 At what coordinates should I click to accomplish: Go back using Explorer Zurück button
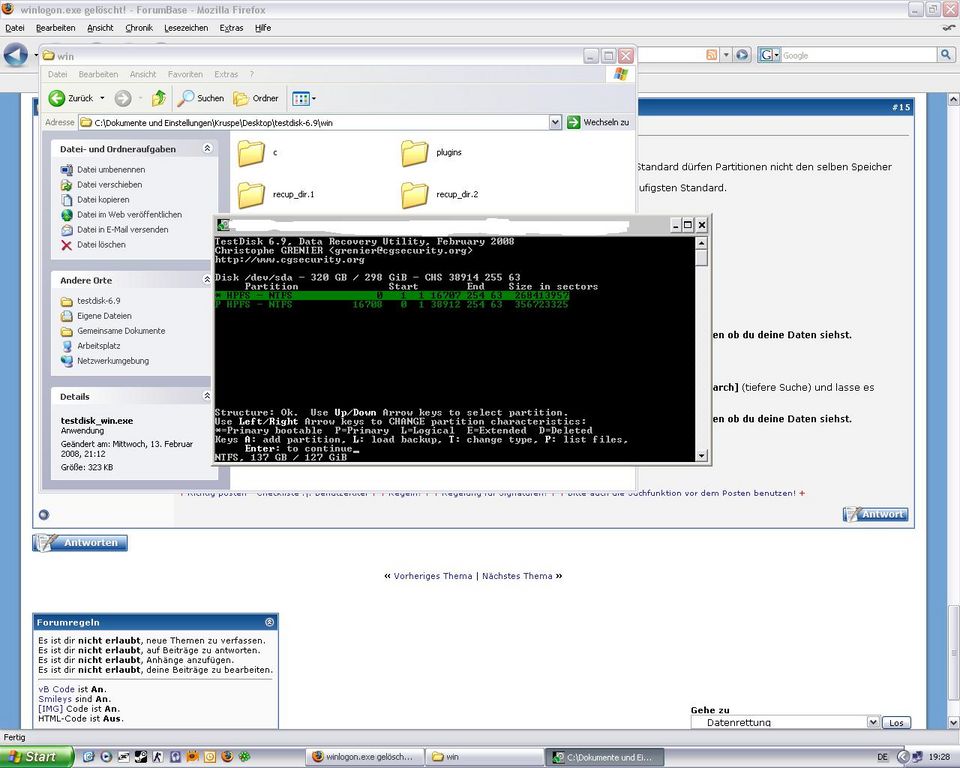pos(71,98)
